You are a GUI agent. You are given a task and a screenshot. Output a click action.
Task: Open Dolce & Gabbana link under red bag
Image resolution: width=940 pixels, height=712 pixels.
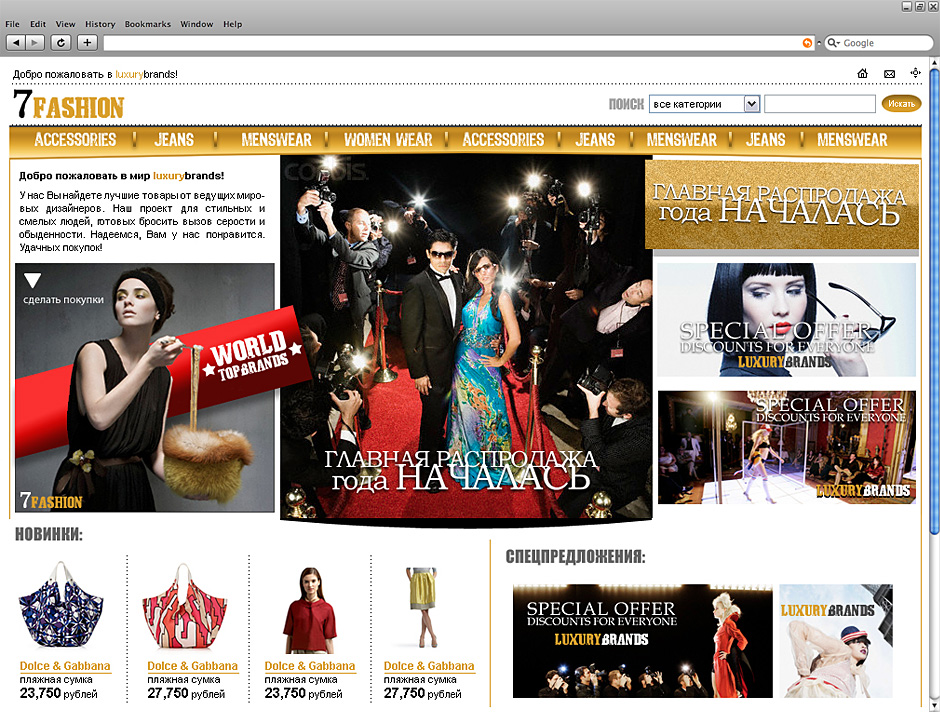pyautogui.click(x=192, y=666)
